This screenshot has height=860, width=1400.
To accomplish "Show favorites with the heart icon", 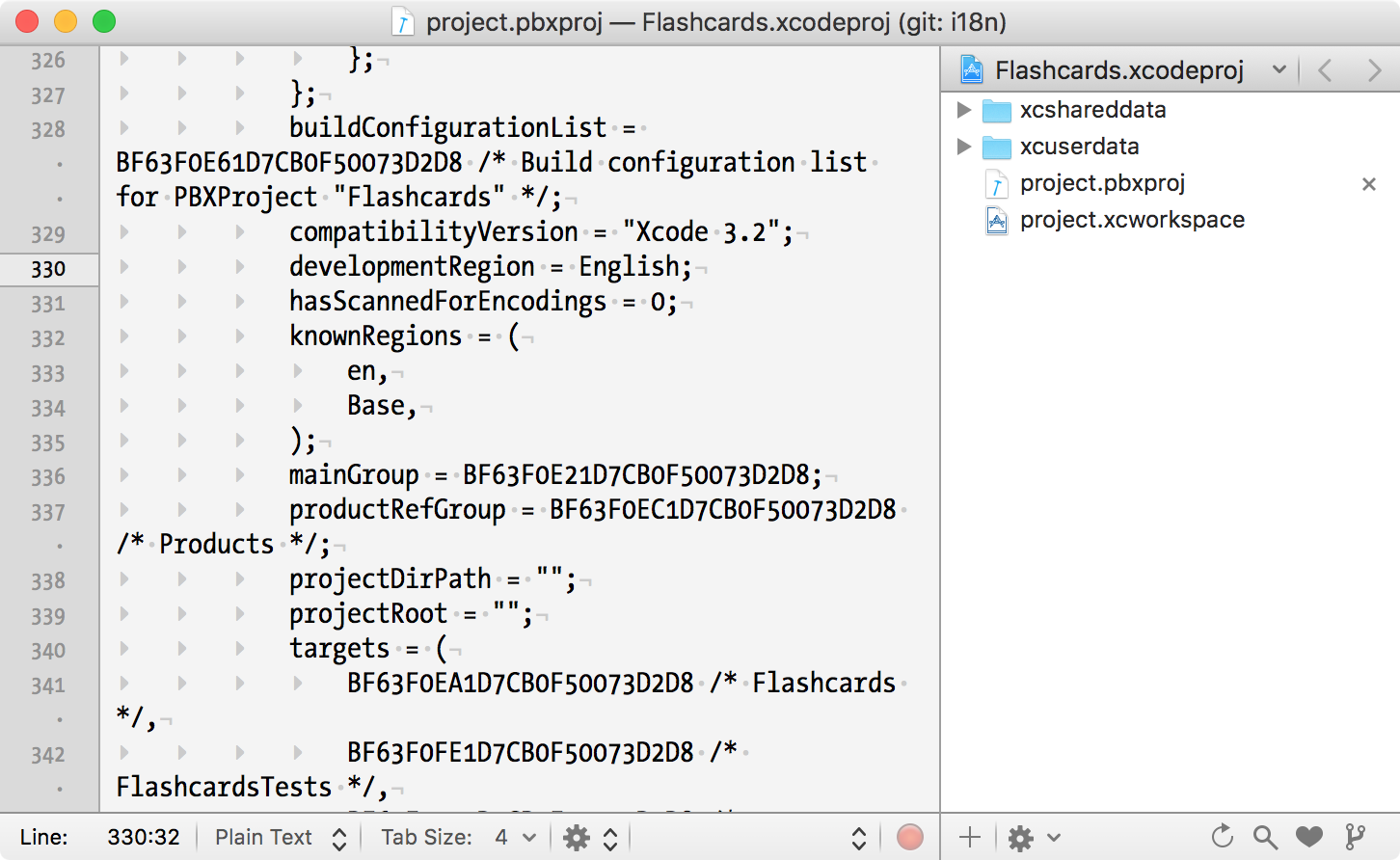I will click(x=1309, y=837).
